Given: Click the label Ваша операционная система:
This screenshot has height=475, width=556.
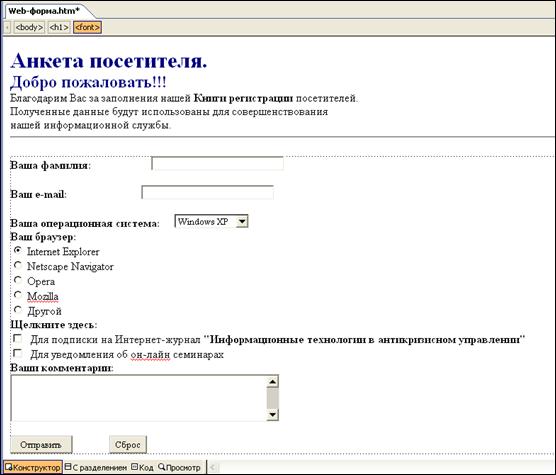Looking at the screenshot, I should point(85,223).
